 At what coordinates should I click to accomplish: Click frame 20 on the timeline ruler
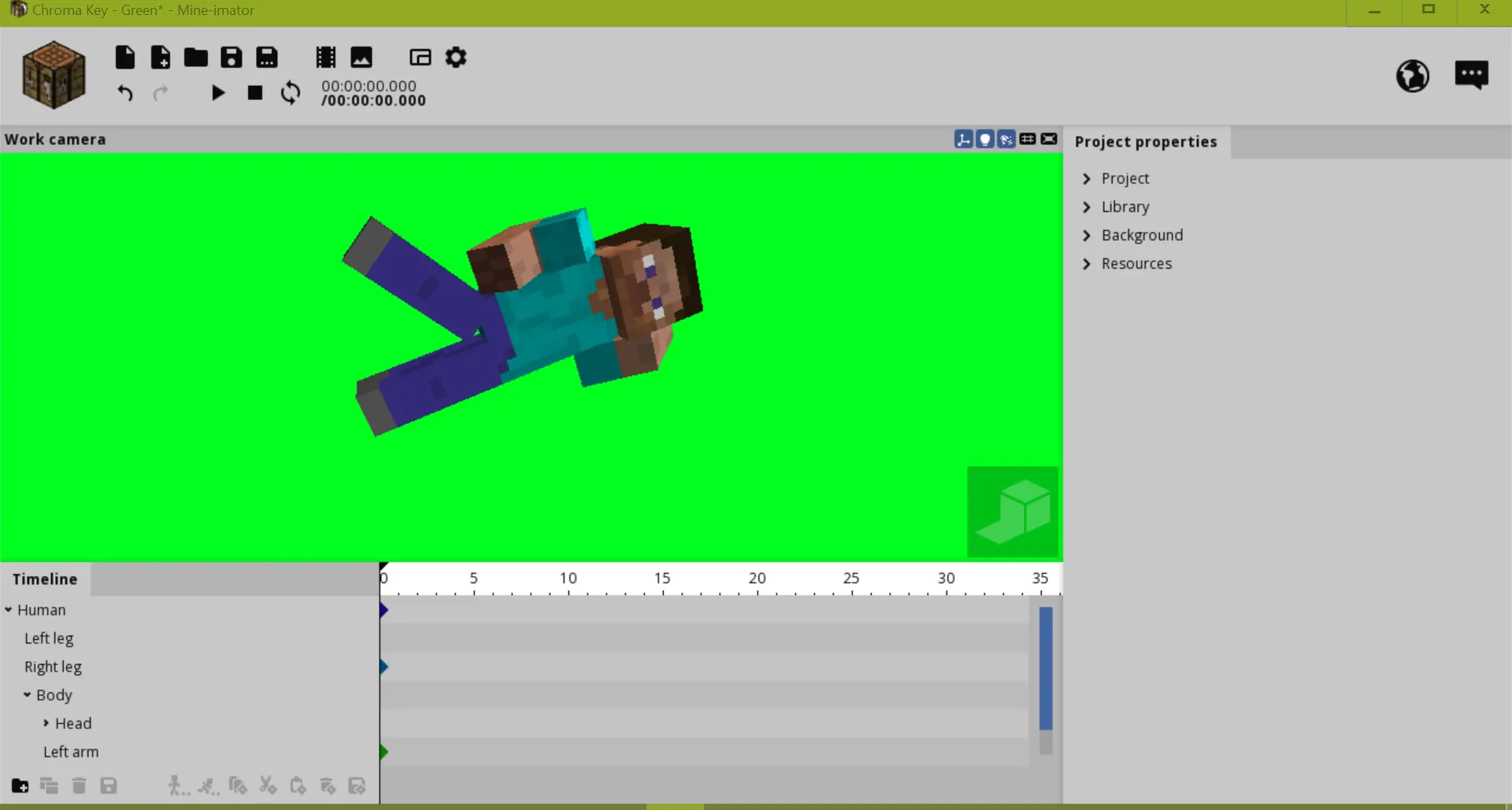point(758,579)
